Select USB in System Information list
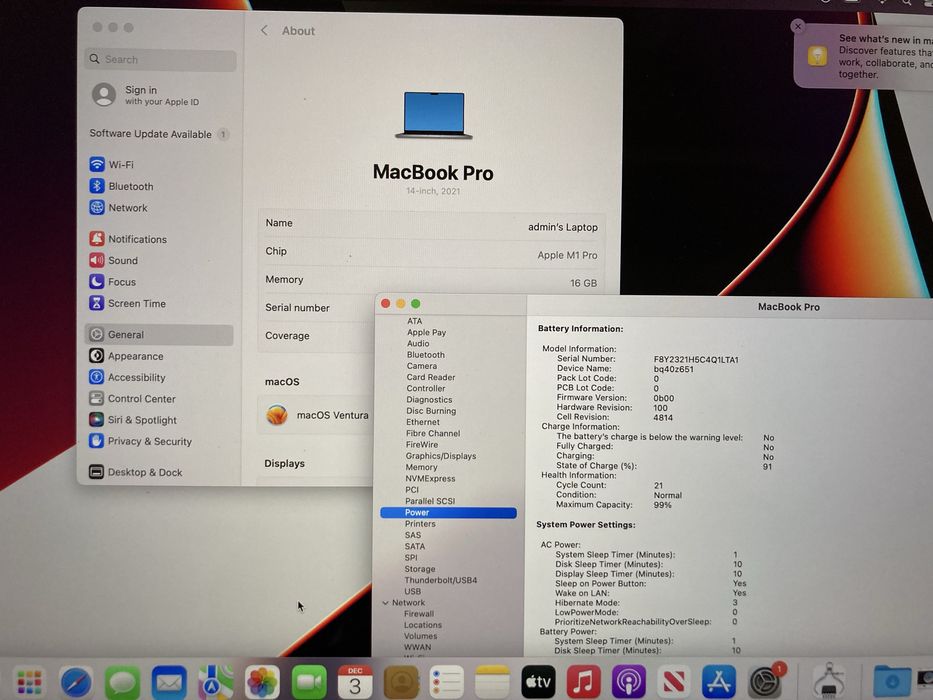This screenshot has width=933, height=700. pyautogui.click(x=412, y=592)
